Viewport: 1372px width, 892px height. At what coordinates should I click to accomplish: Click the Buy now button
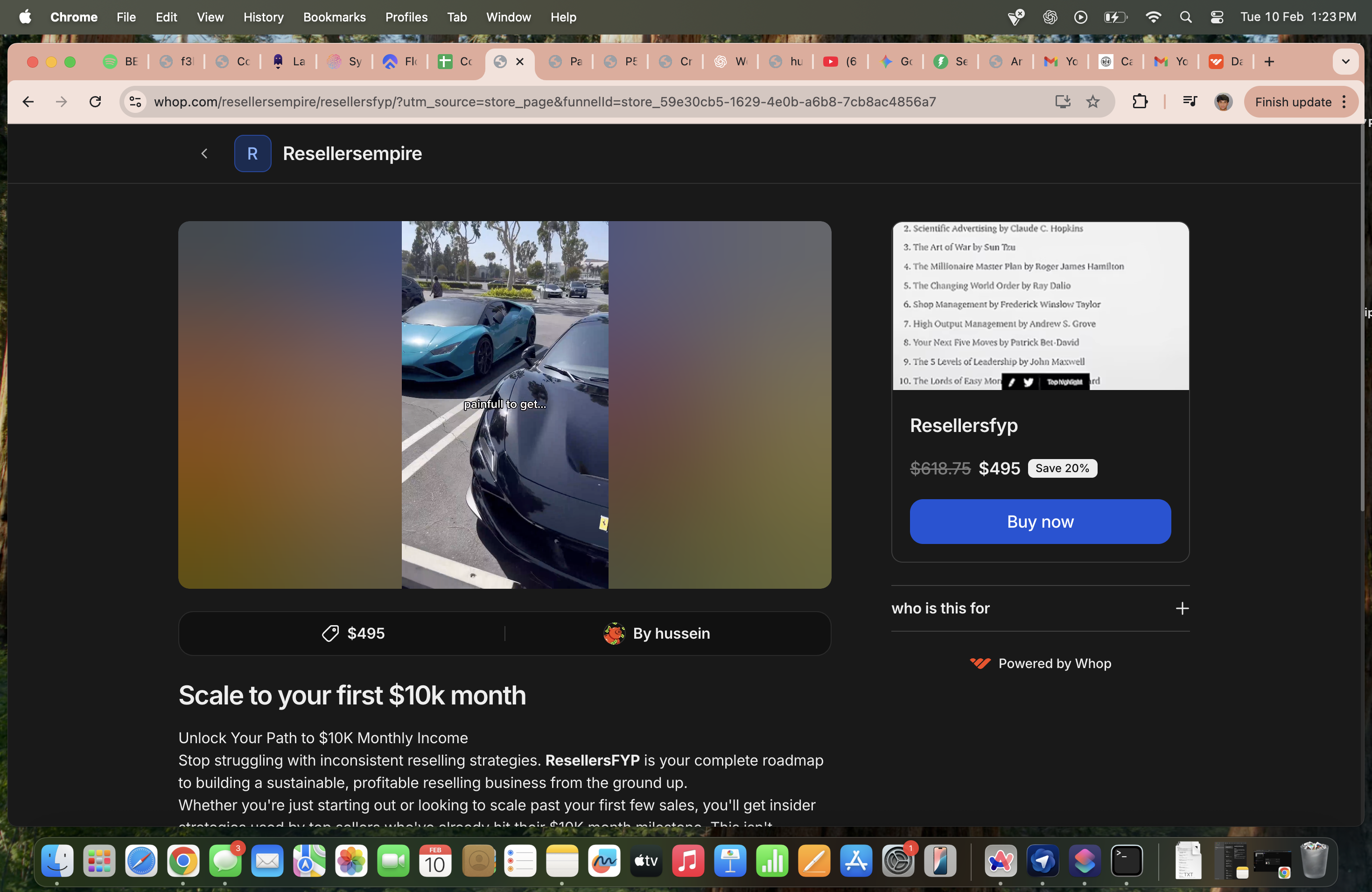click(1040, 521)
